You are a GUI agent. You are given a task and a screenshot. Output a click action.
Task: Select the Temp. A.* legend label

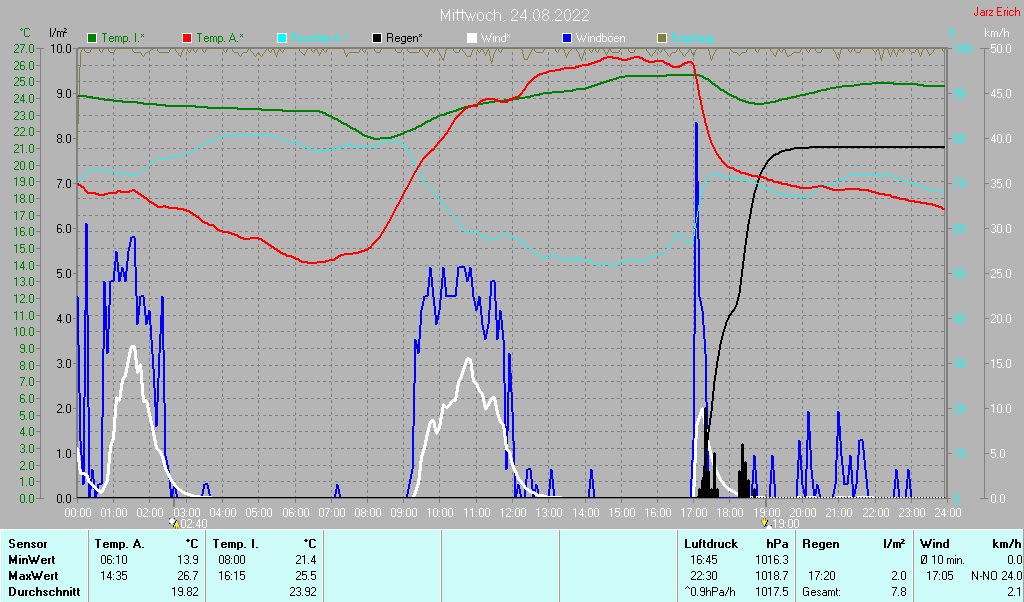219,38
